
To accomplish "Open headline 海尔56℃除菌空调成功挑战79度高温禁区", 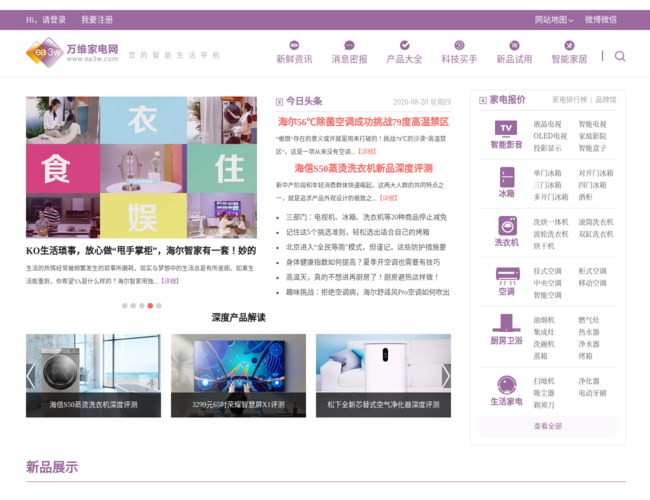I will click(364, 122).
